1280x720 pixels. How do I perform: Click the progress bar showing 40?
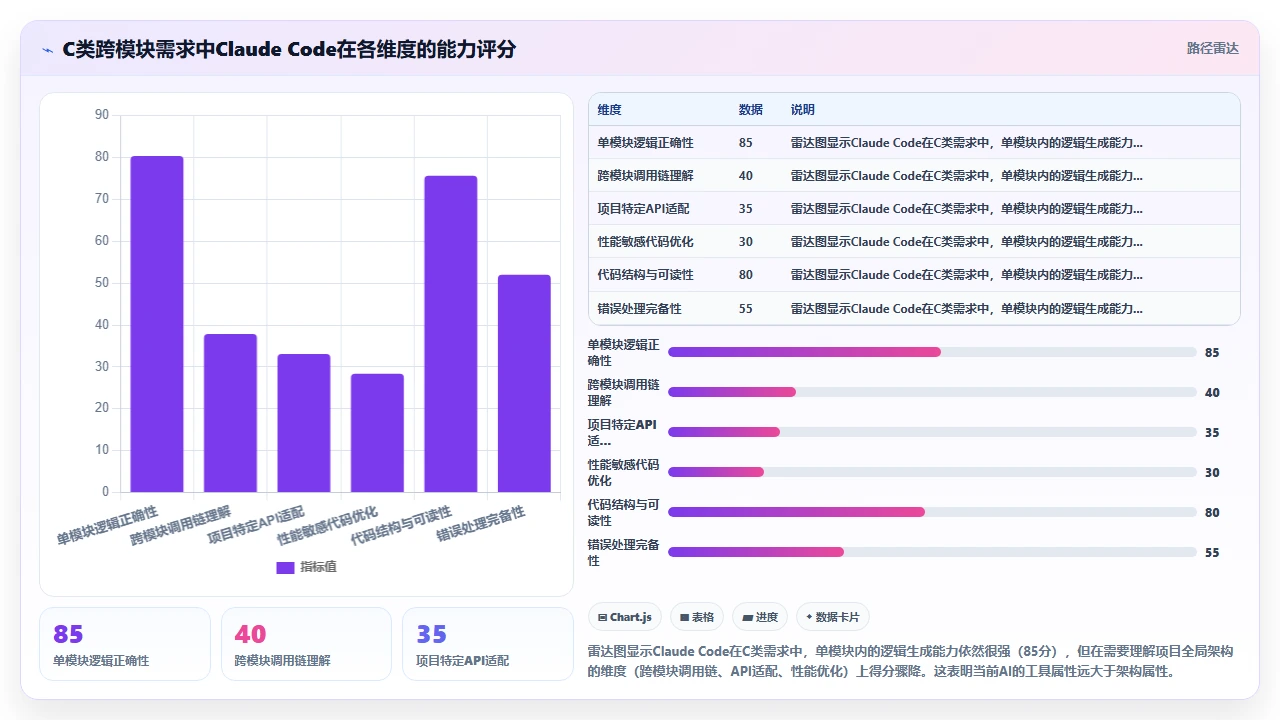(932, 392)
